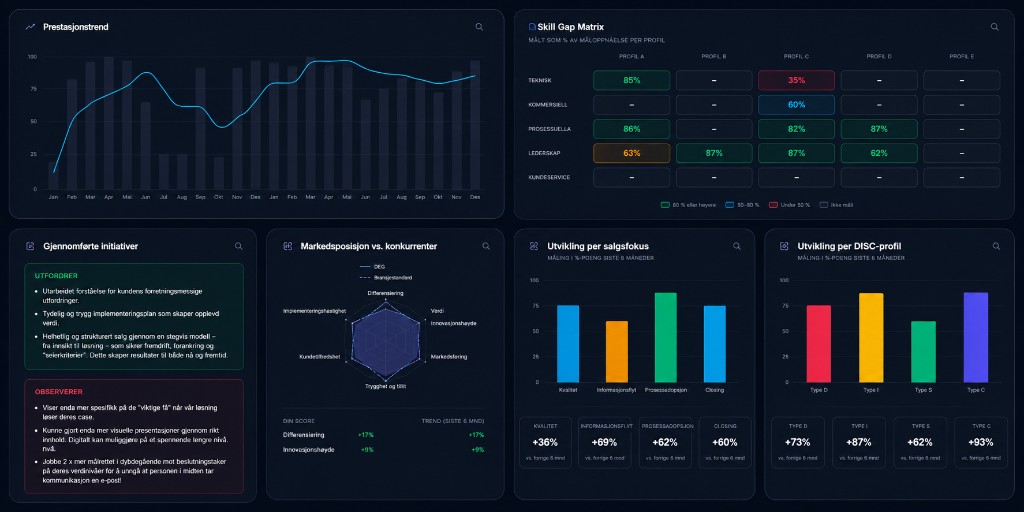
Task: Select the Kommersiell Profil C cell showing 60%
Action: (796, 104)
